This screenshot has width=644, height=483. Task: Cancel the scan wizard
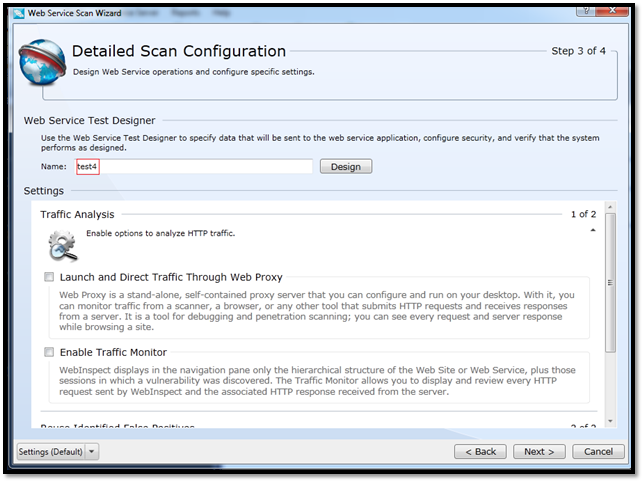click(598, 452)
